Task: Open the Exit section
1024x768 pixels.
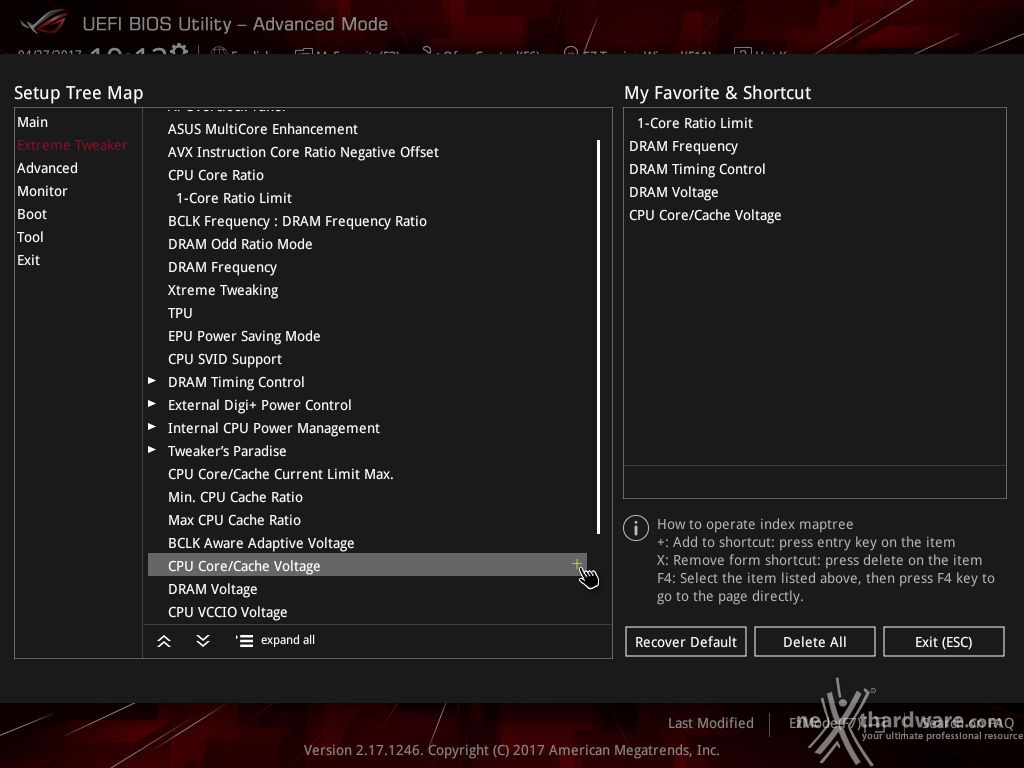Action: coord(28,260)
